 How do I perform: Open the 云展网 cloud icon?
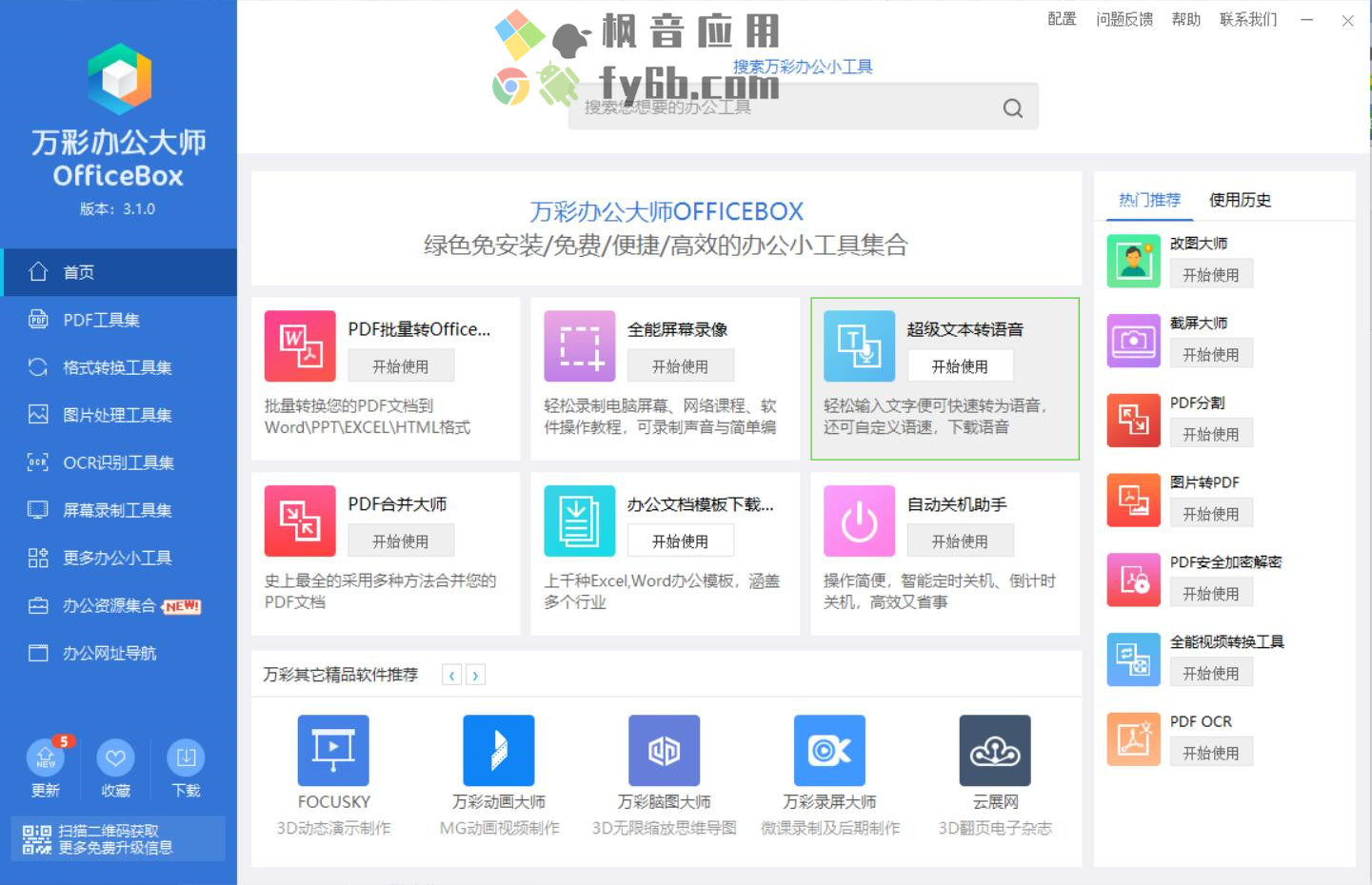pyautogui.click(x=995, y=751)
